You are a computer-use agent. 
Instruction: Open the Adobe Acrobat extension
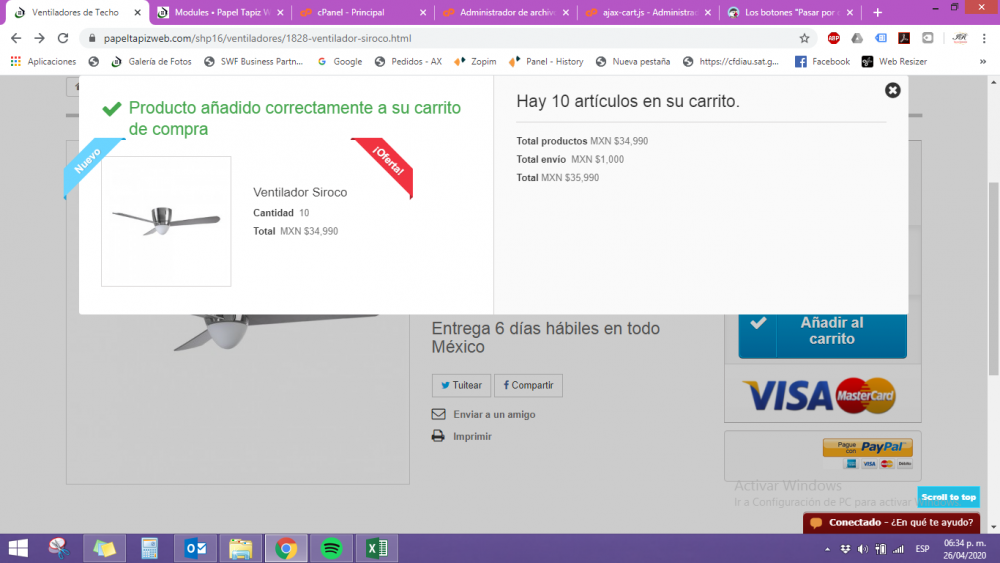click(x=904, y=38)
